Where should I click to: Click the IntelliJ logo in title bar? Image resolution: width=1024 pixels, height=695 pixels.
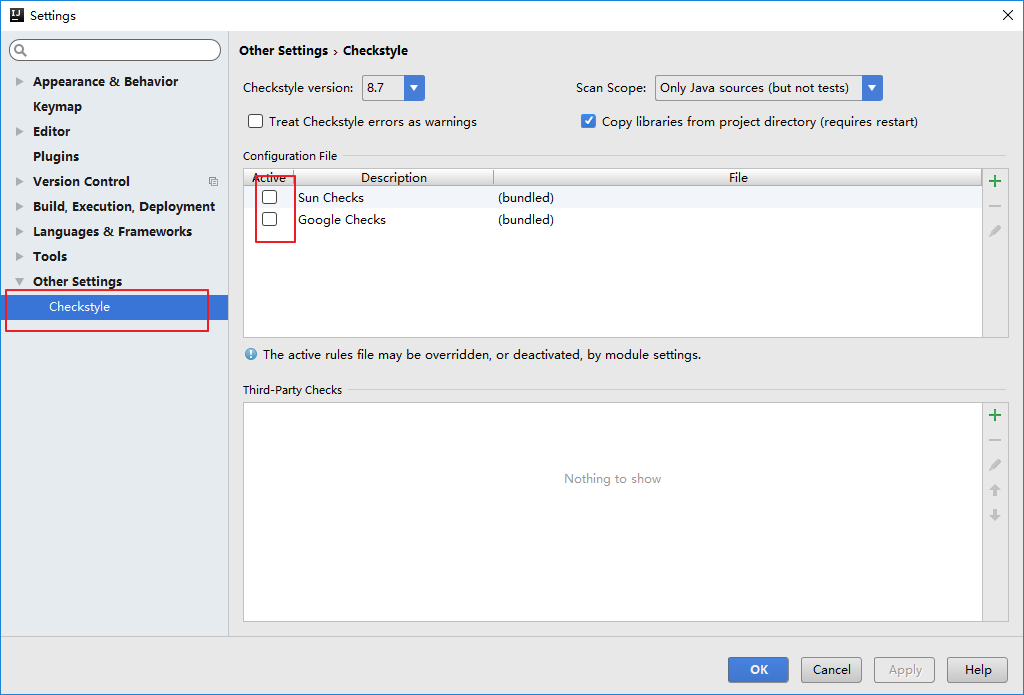16,15
